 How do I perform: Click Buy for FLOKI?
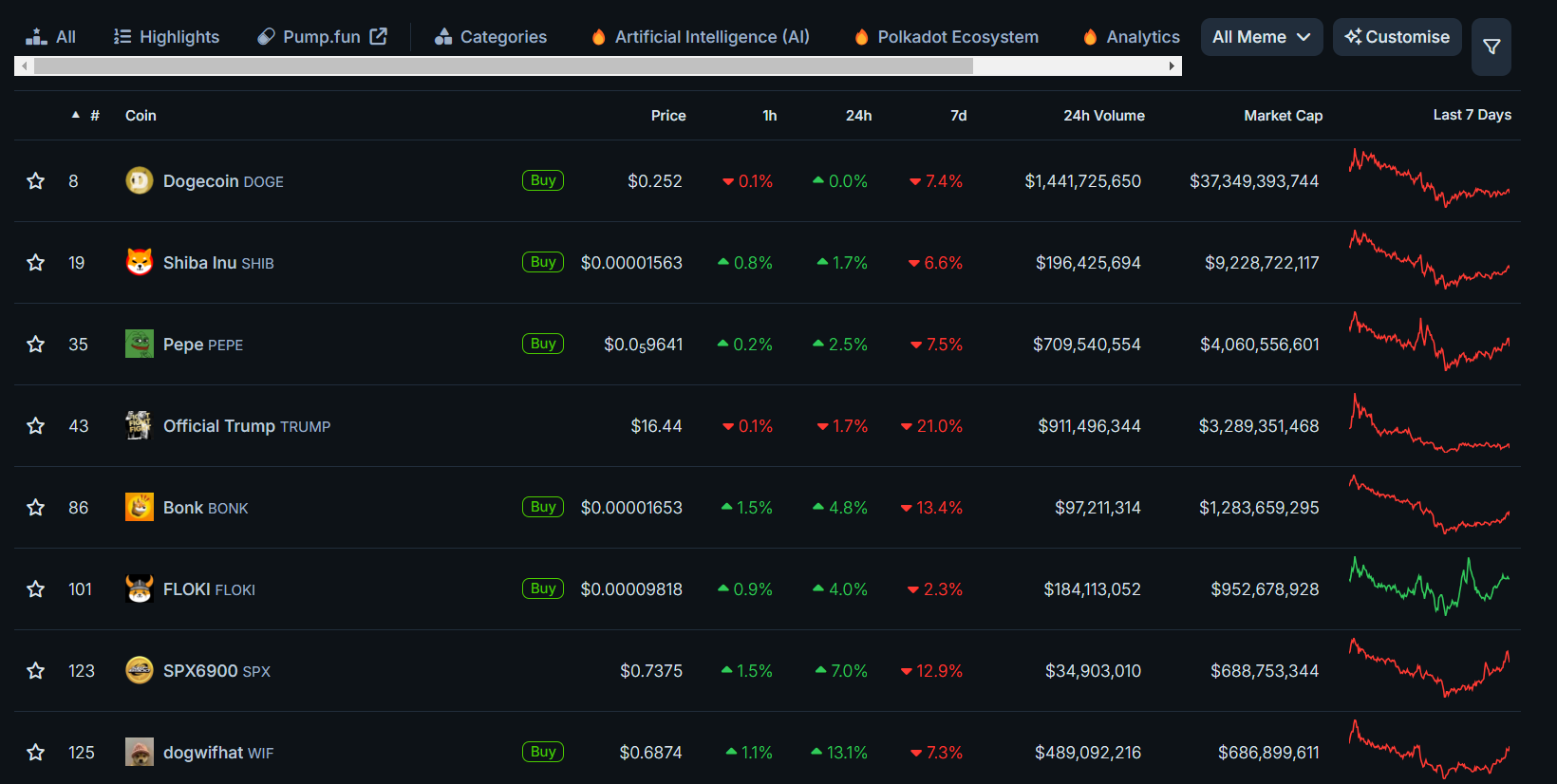pyautogui.click(x=543, y=588)
